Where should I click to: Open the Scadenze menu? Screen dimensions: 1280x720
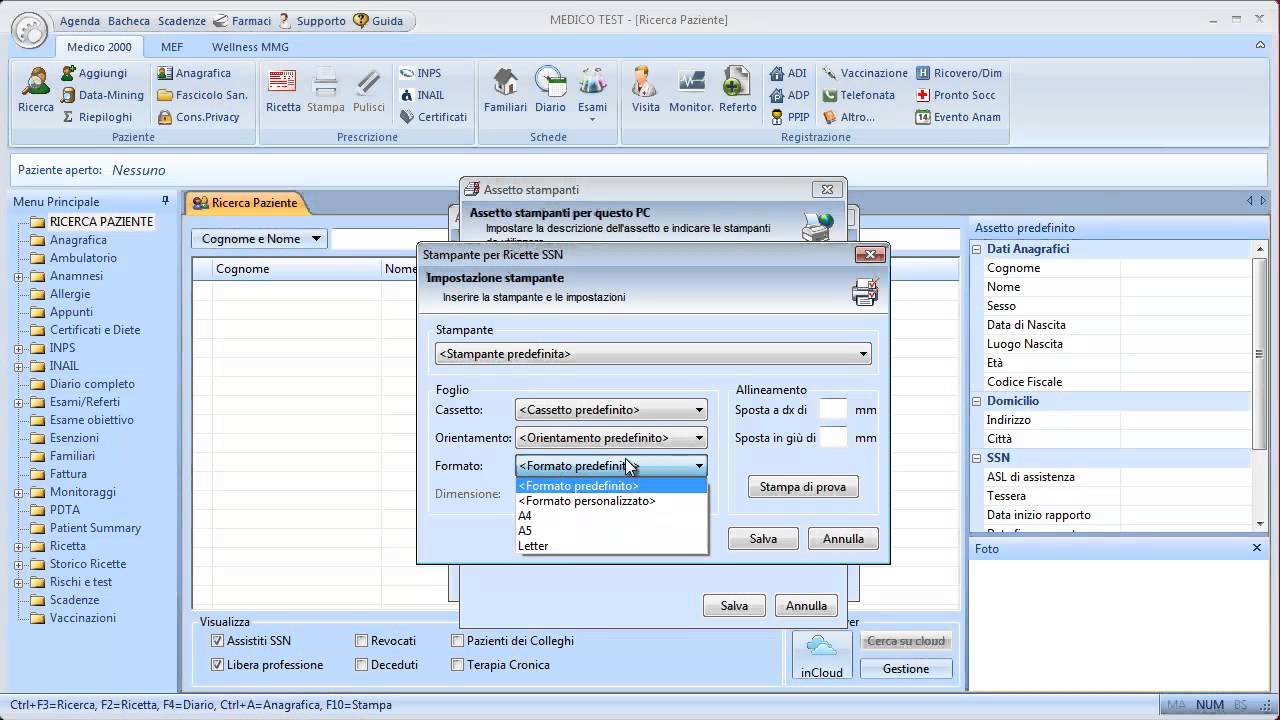(x=181, y=21)
